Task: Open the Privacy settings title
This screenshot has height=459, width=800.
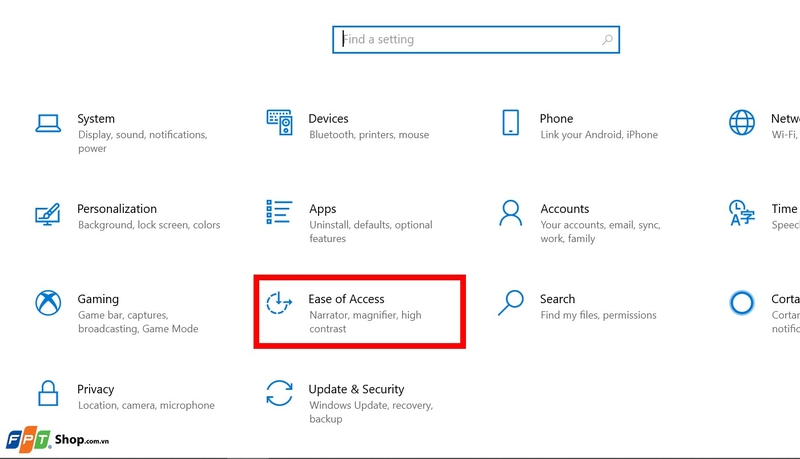Action: pos(95,390)
